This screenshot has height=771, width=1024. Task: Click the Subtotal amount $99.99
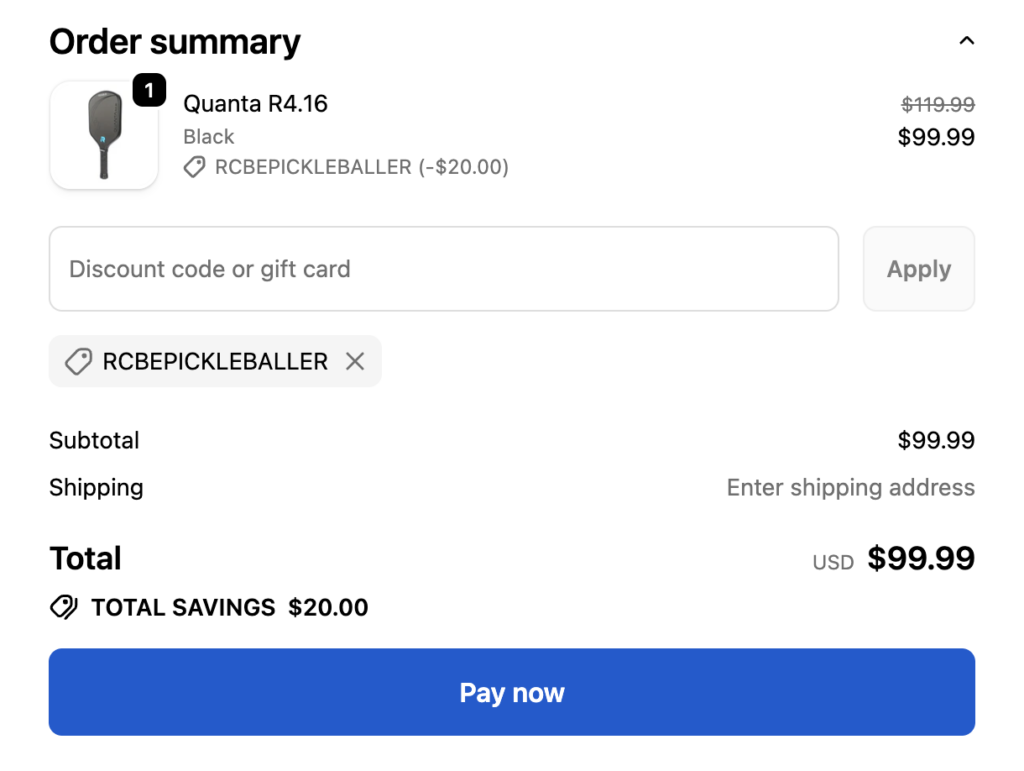[x=936, y=441]
